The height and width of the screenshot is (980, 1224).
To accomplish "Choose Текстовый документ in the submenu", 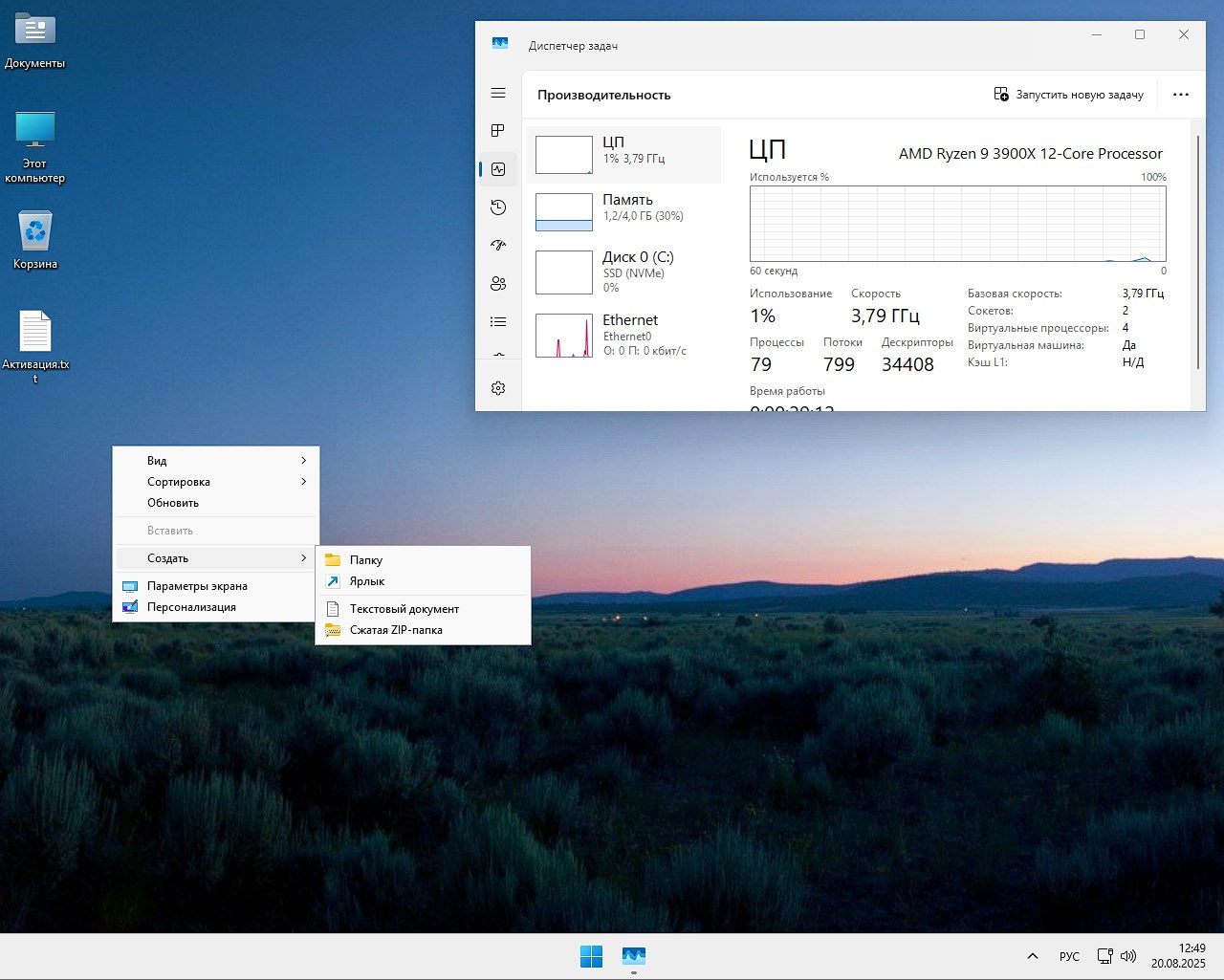I will 404,609.
